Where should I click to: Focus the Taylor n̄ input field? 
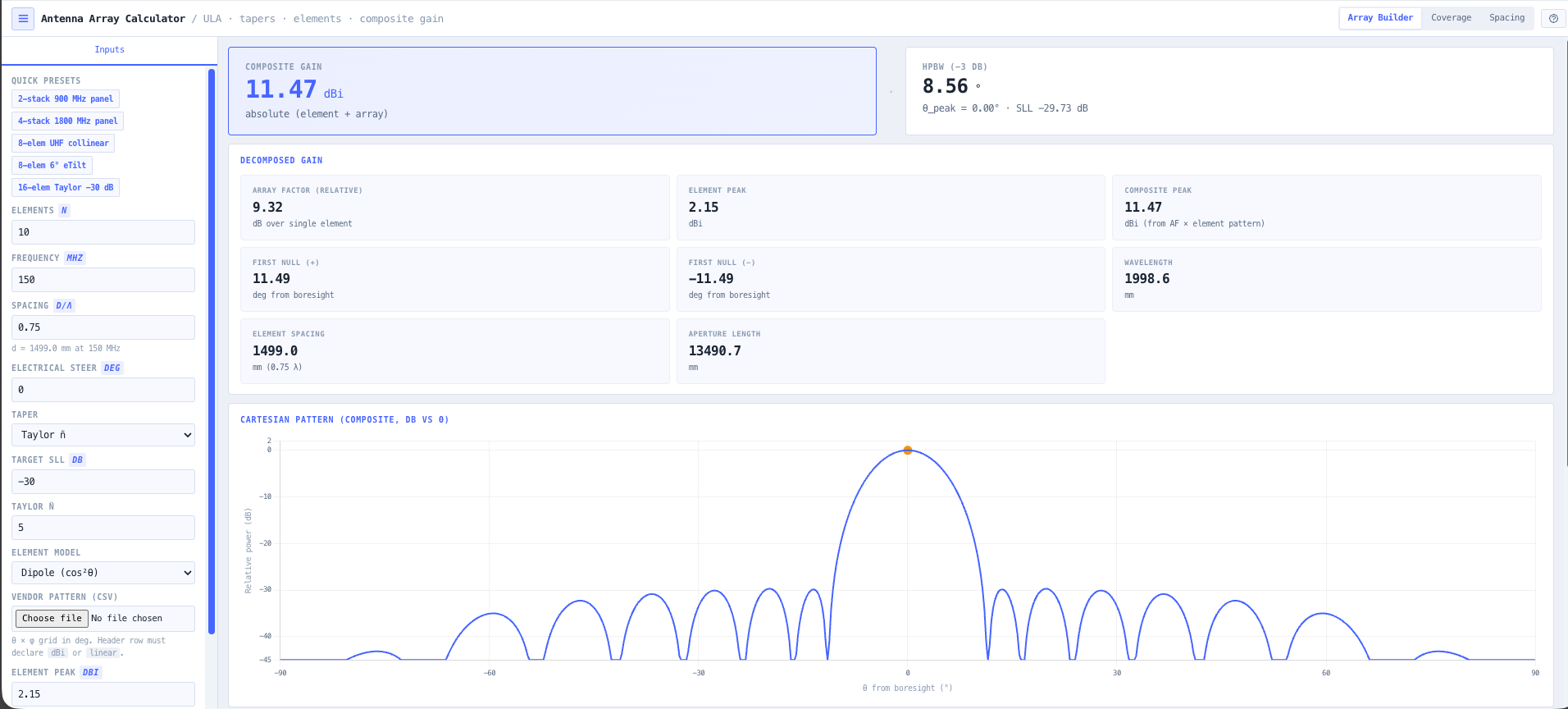point(103,528)
